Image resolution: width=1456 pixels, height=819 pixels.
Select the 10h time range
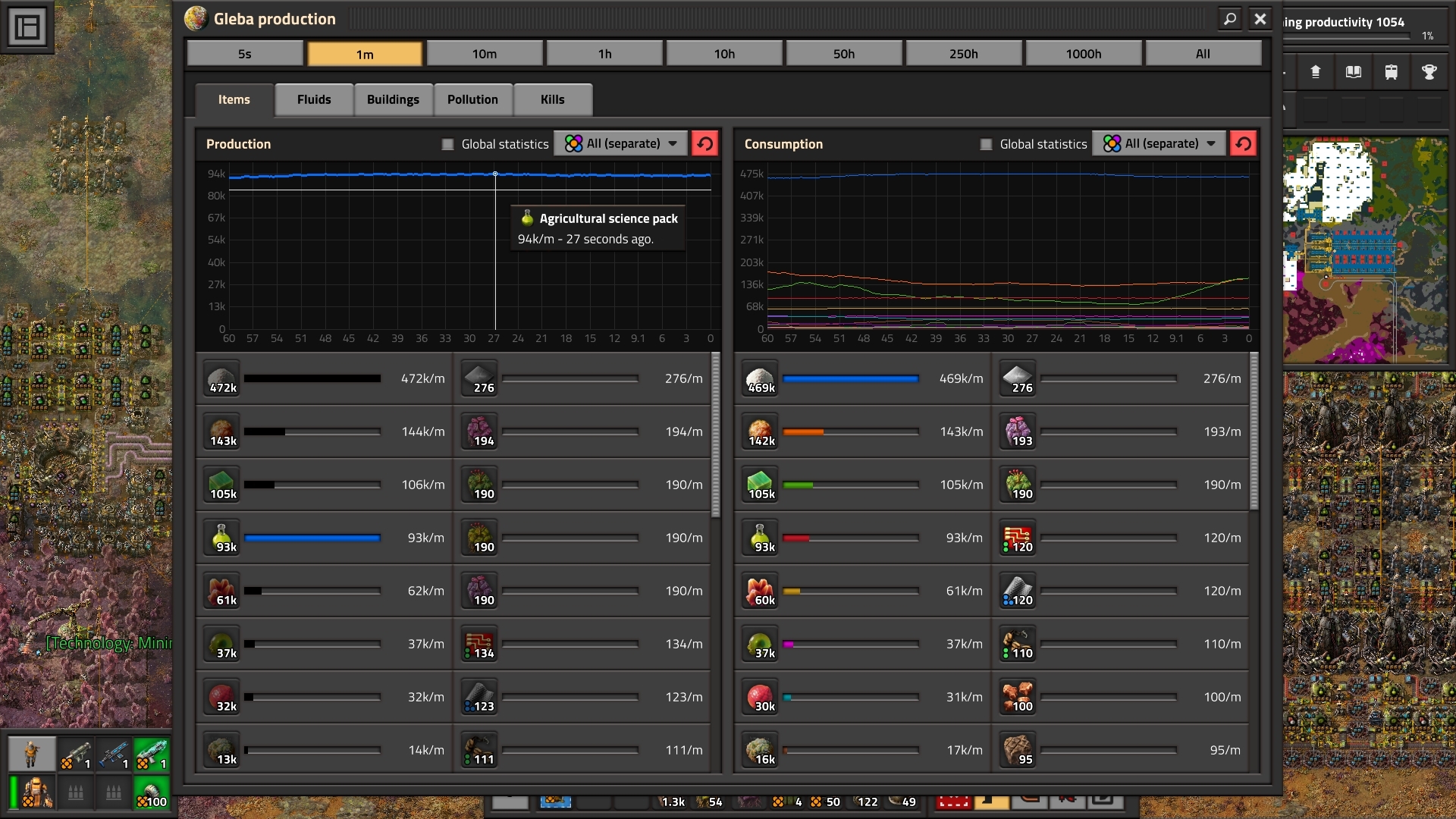point(724,54)
